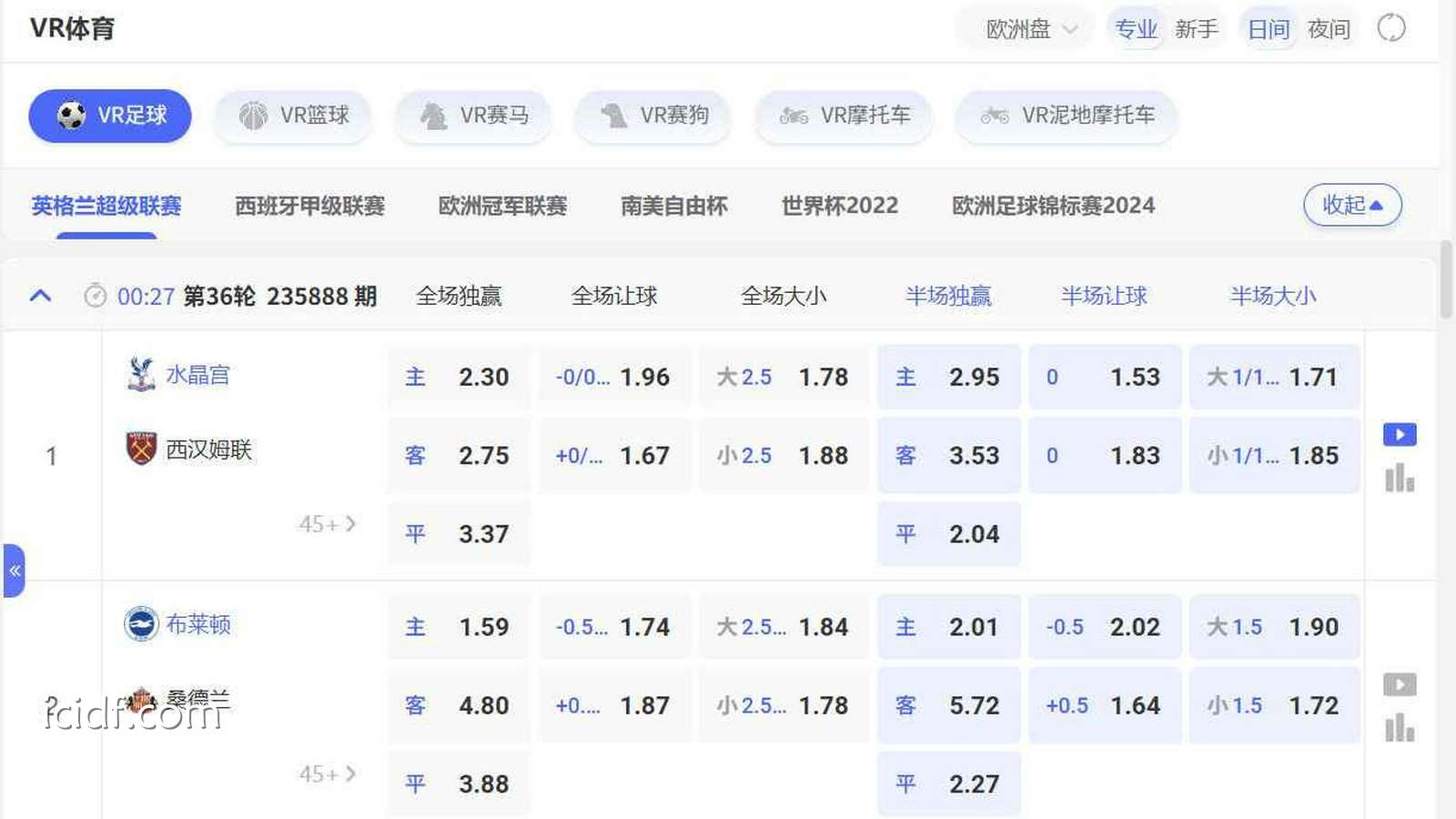The height and width of the screenshot is (819, 1456).
Task: Bet over 2.5 at 1.78 for 水晶宫
Action: pos(784,377)
